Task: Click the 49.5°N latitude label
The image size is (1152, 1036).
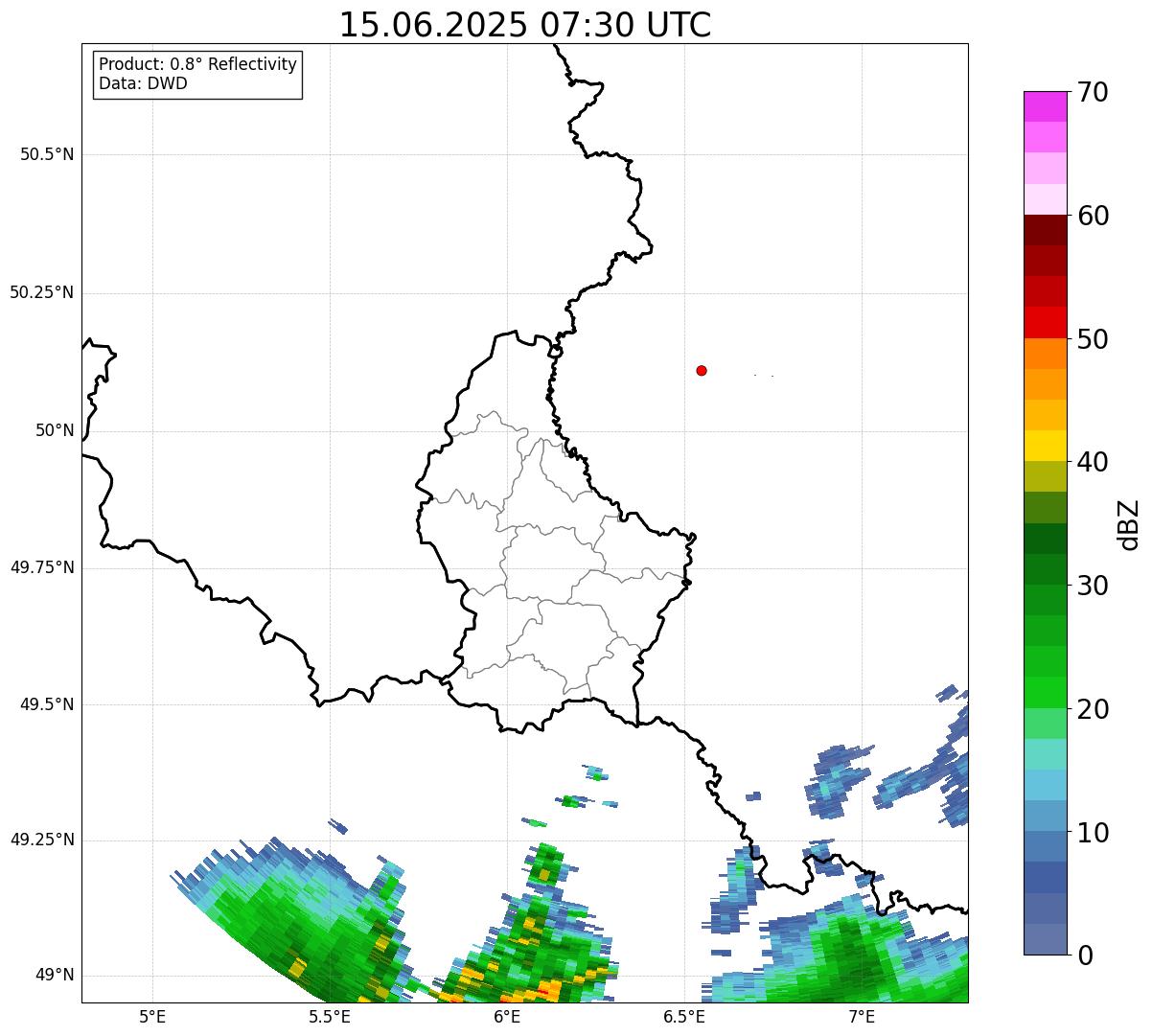Action: 47,704
